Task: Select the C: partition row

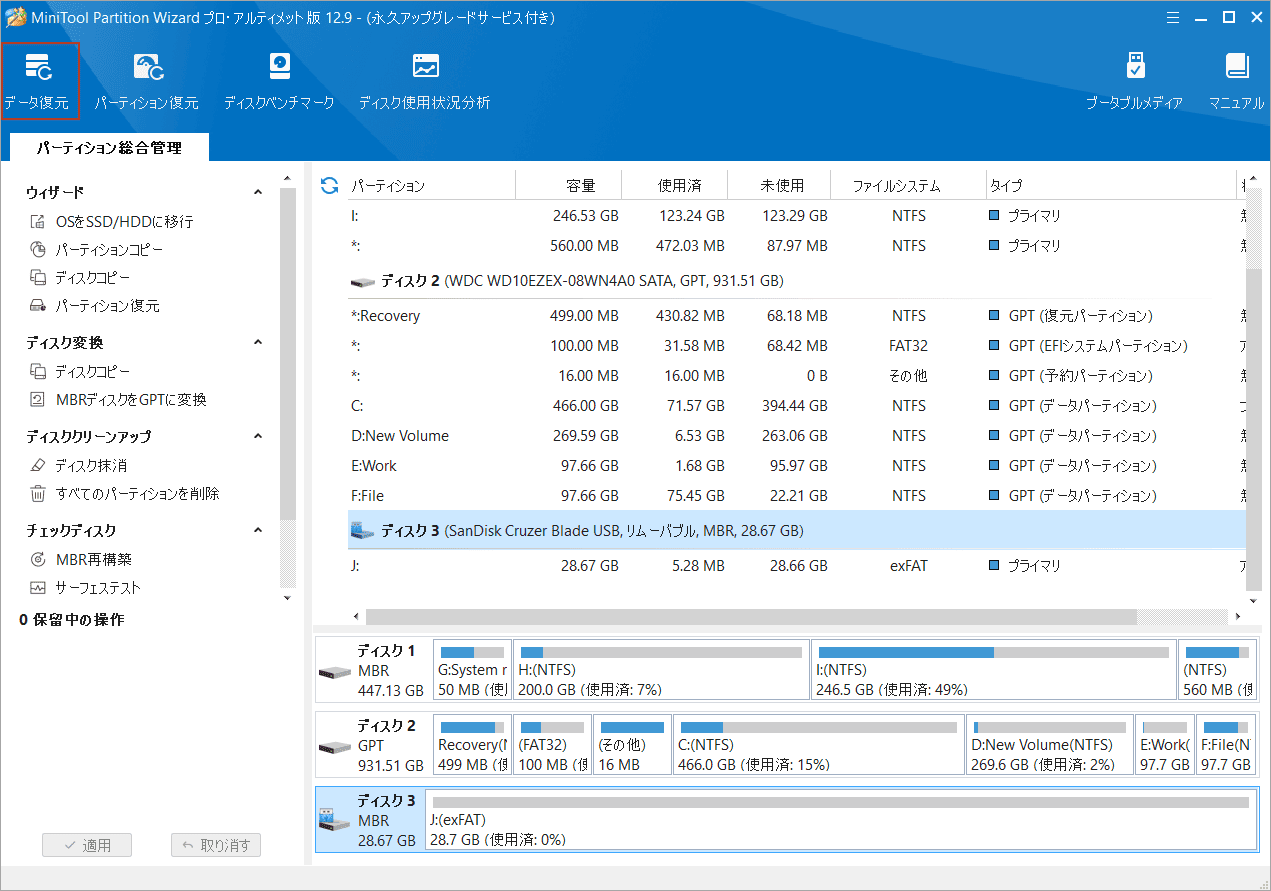Action: pyautogui.click(x=797, y=406)
